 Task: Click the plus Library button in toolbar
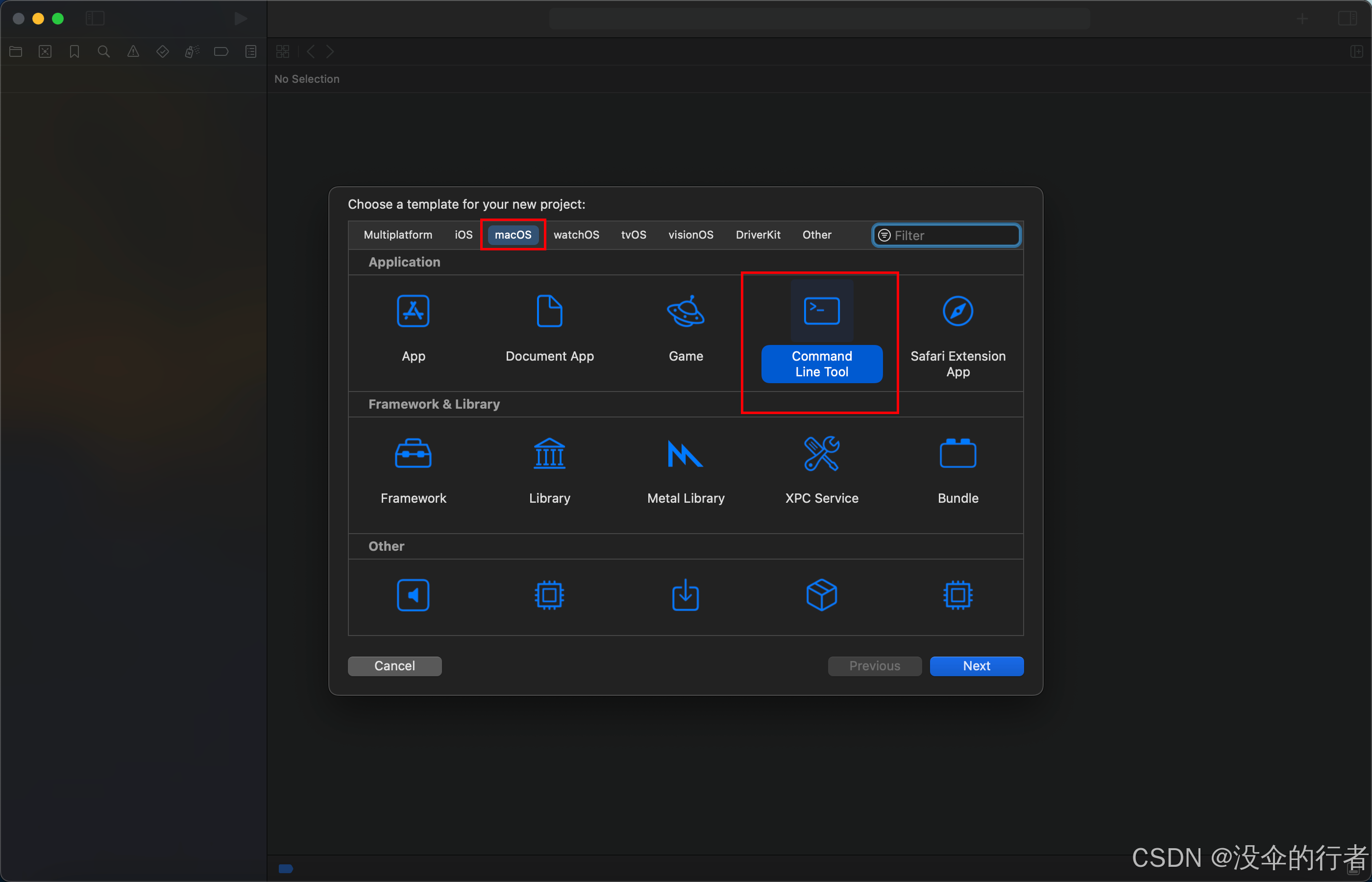coord(1302,19)
